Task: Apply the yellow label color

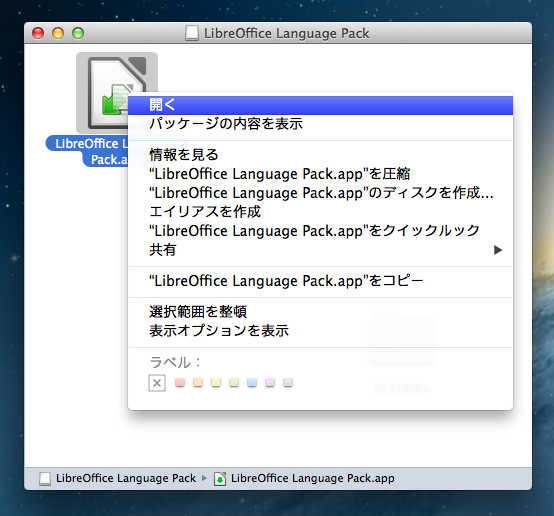Action: pyautogui.click(x=216, y=383)
